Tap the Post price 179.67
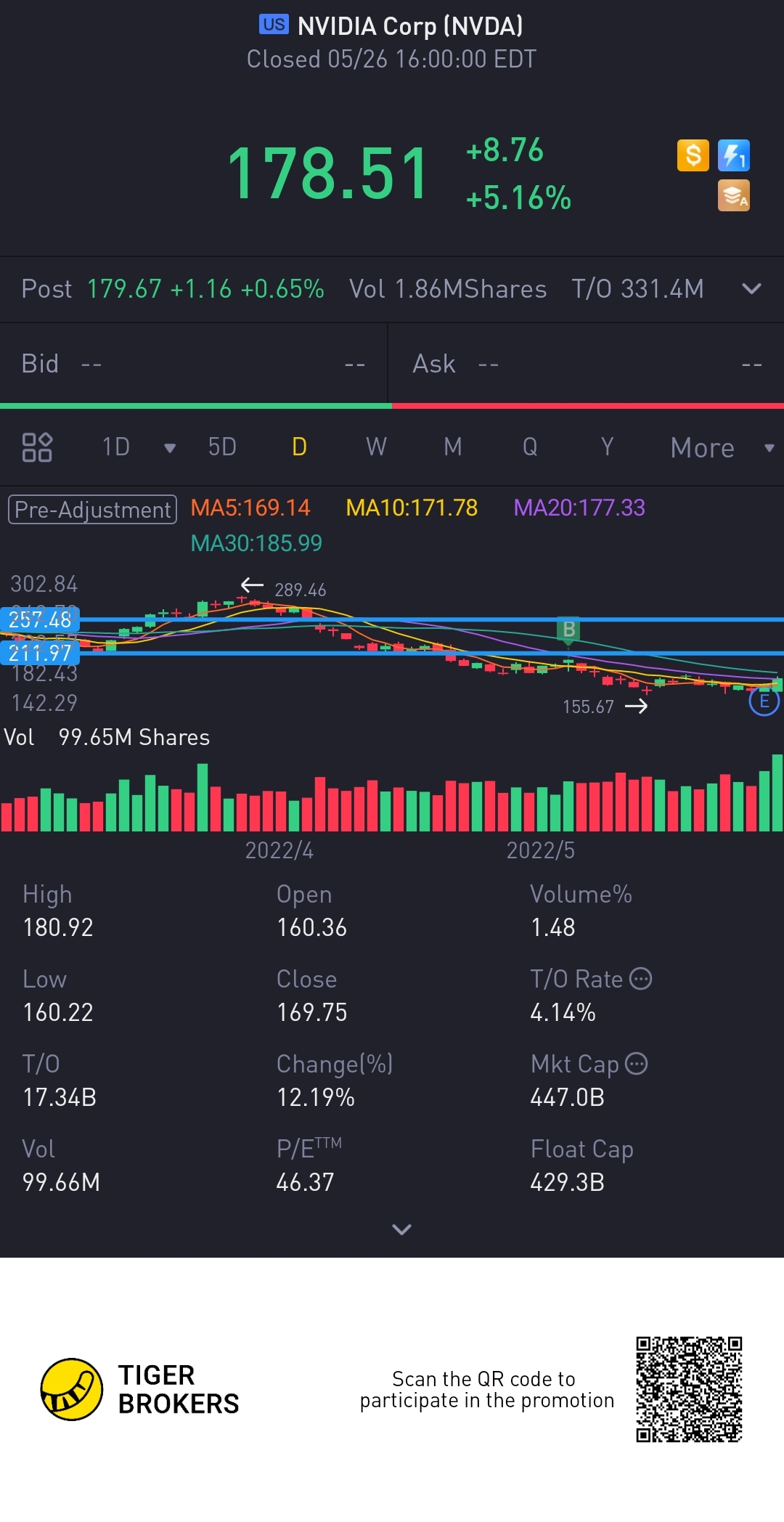Image resolution: width=784 pixels, height=1522 pixels. [x=124, y=289]
